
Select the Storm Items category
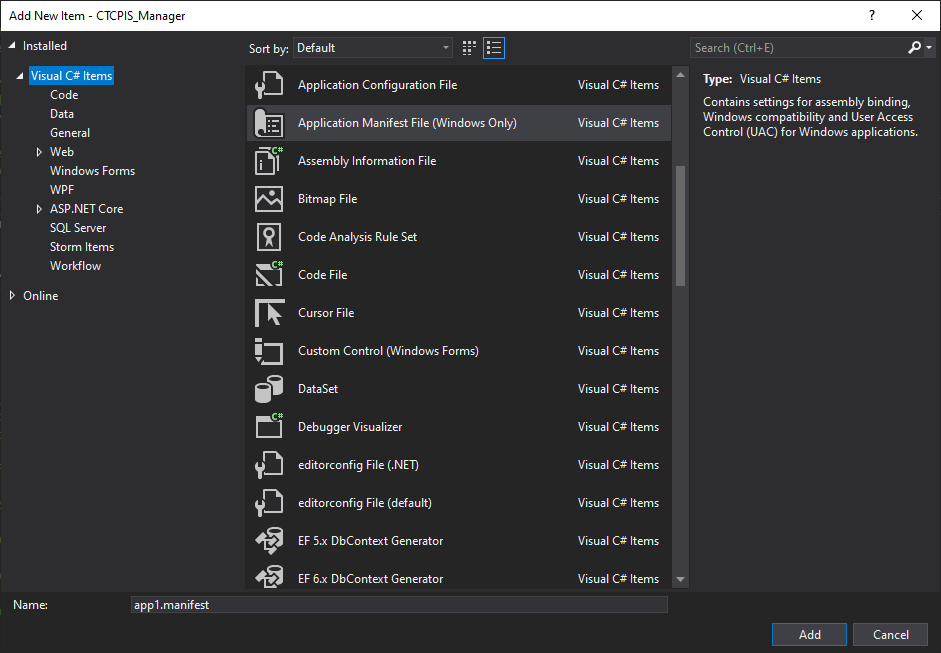pos(82,247)
